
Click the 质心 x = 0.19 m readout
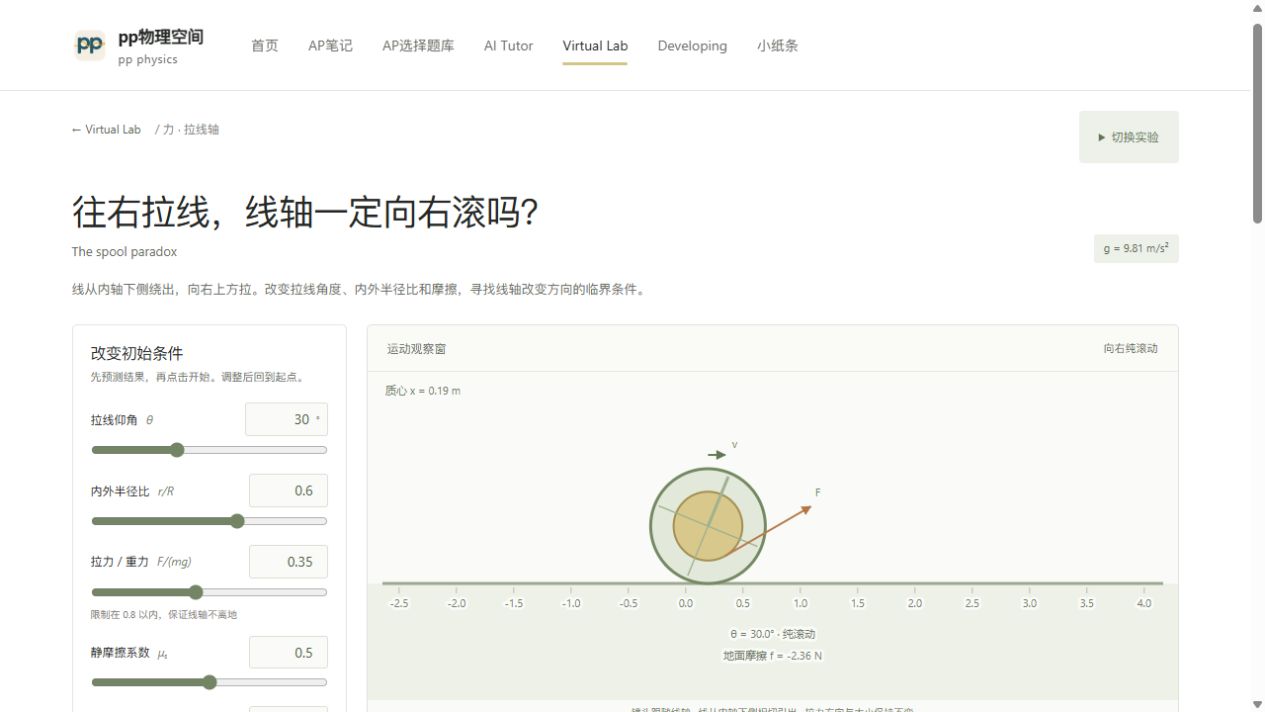tap(423, 390)
